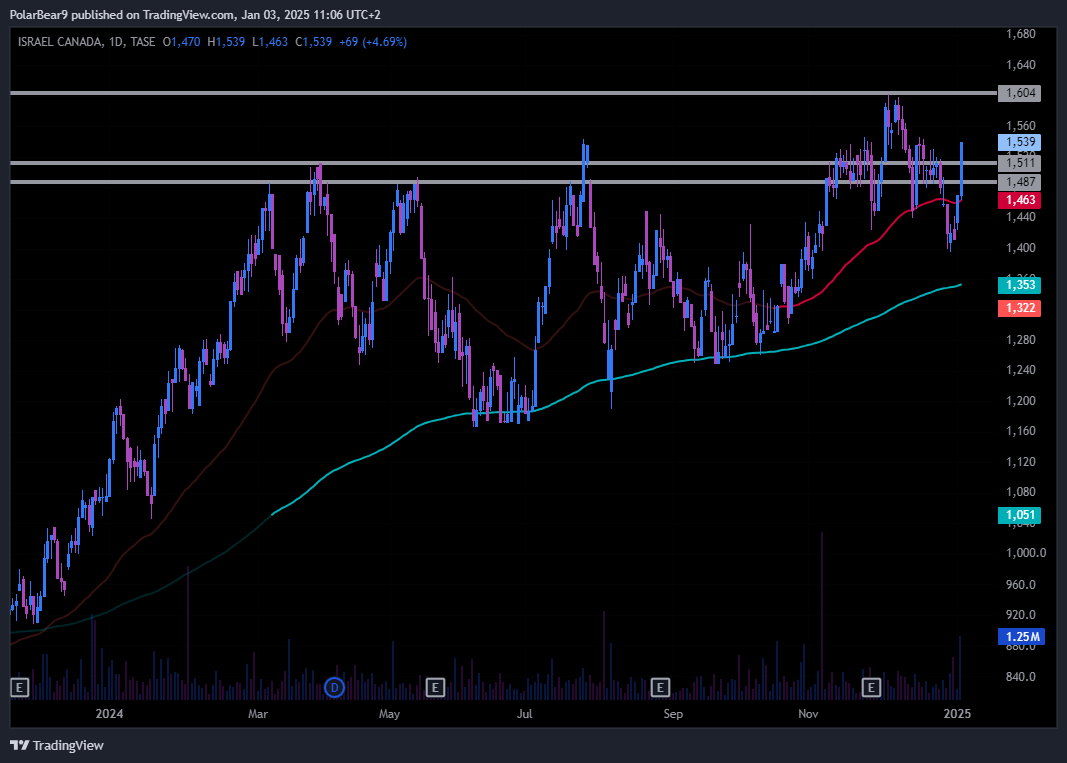Screen dimensions: 1067x763
Task: Click the ISRAEL CANADA symbol title
Action: pyautogui.click(x=62, y=42)
